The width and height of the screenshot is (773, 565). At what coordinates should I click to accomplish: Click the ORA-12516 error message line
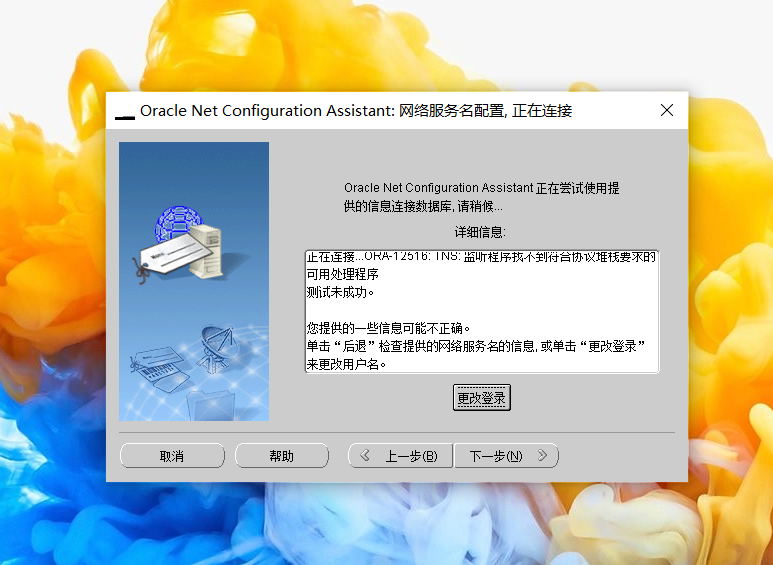(x=481, y=257)
